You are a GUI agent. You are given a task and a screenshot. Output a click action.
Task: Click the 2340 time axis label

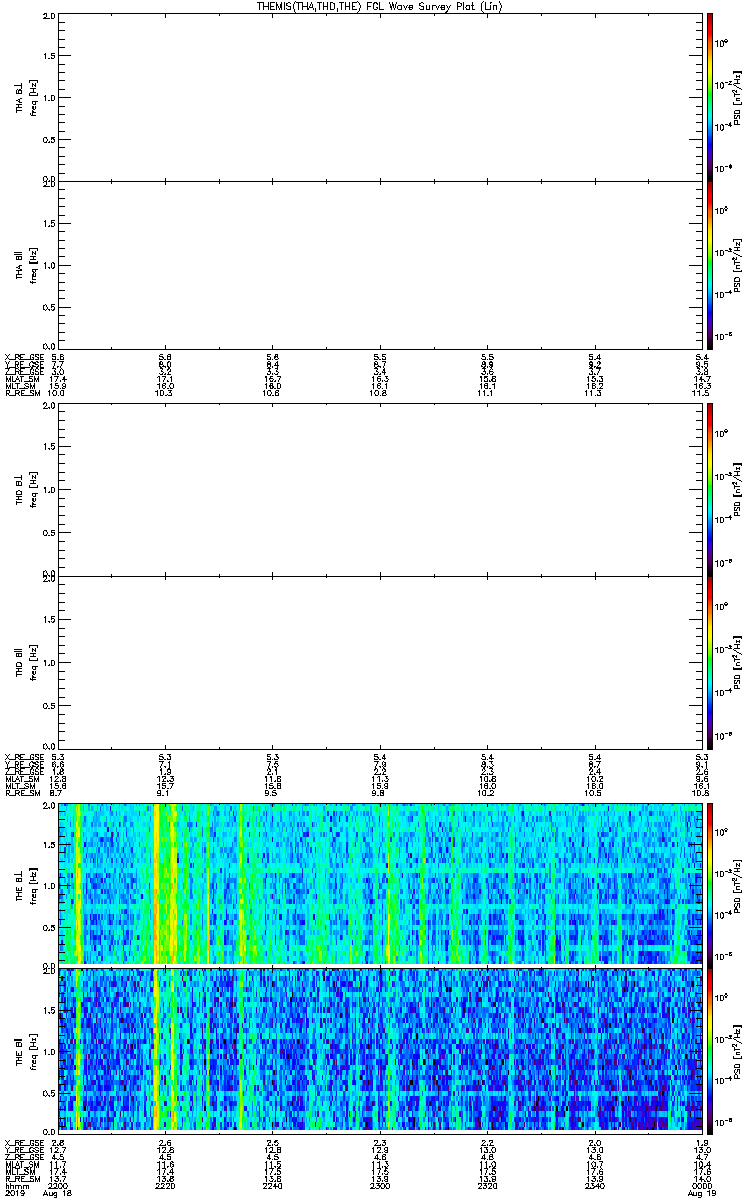594,1185
